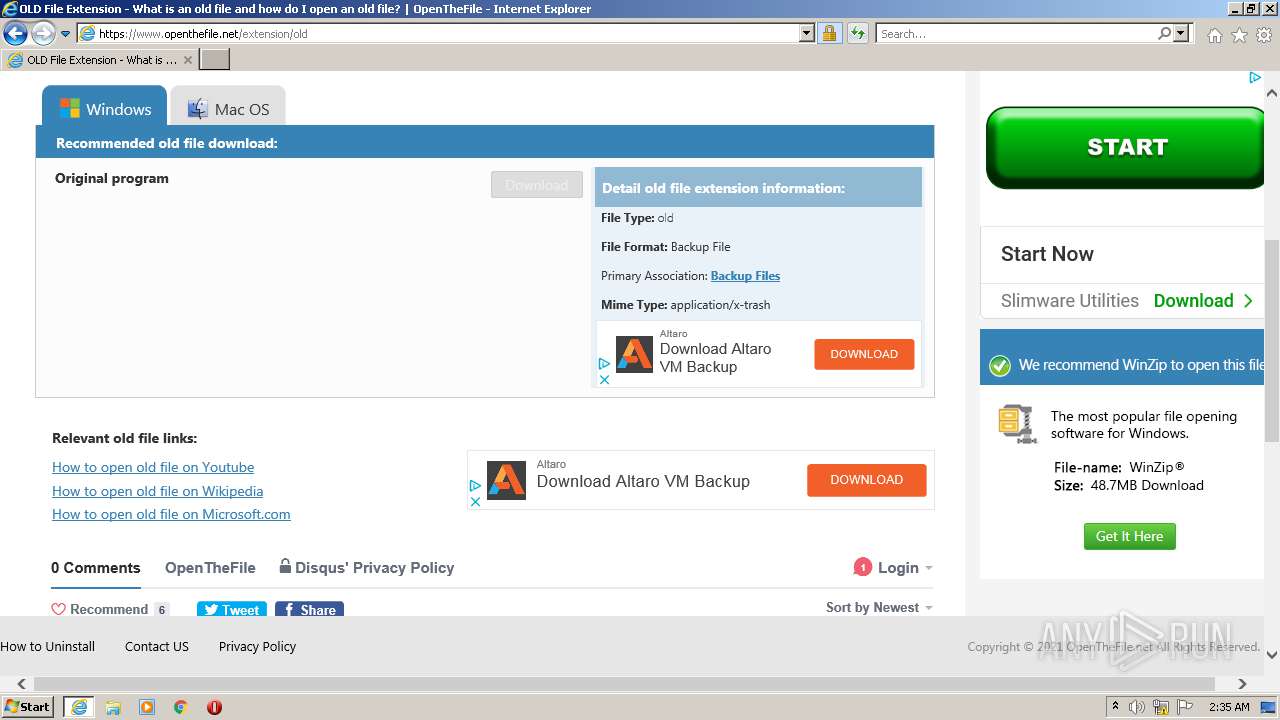Click into the browser Search box
The image size is (1280, 720).
pos(1016,33)
